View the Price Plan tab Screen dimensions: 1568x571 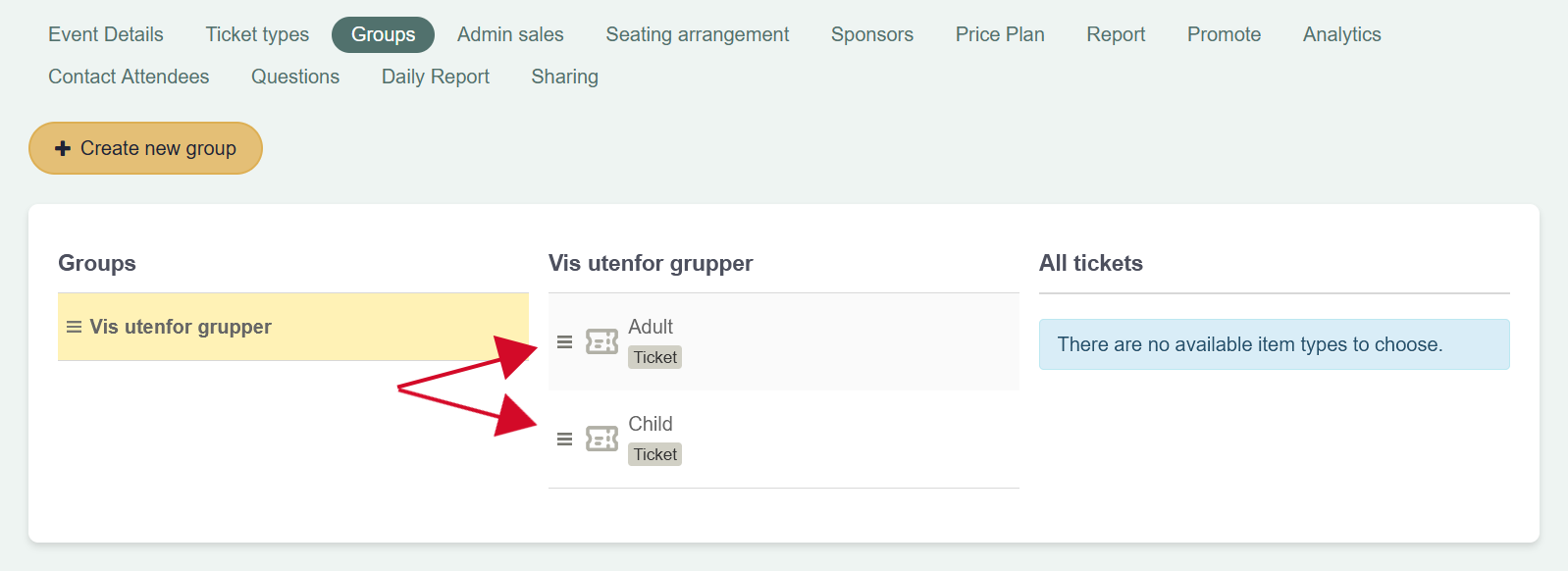(x=1000, y=34)
